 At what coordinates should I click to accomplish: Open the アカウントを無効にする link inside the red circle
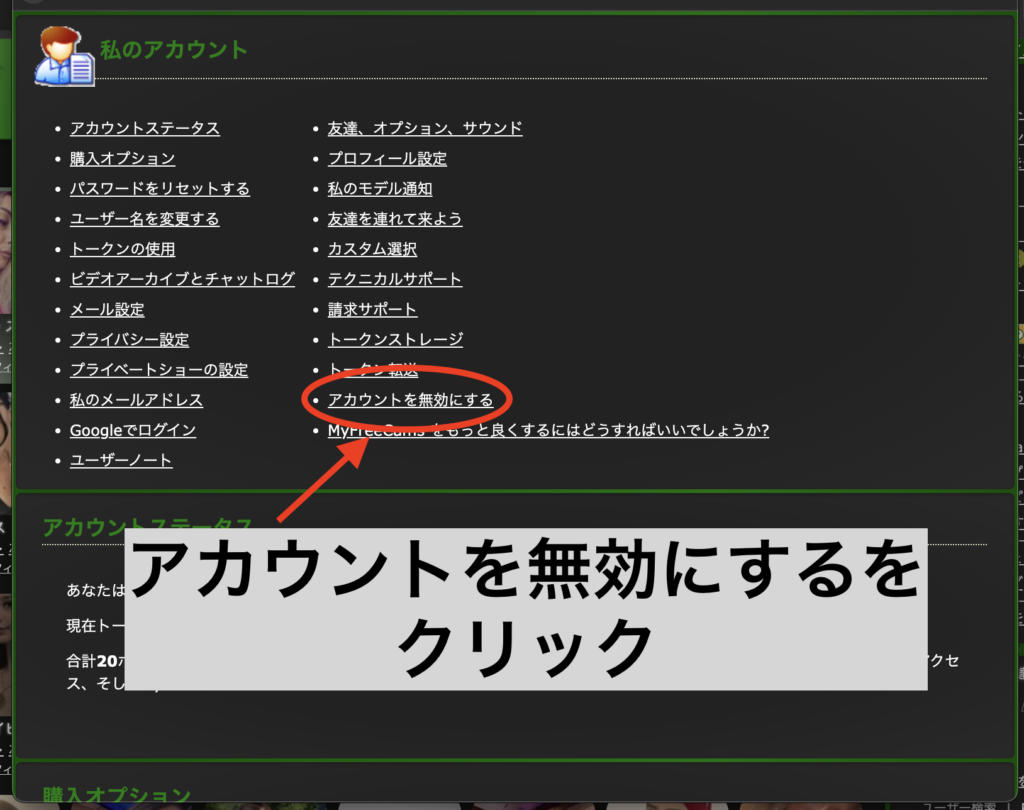[408, 399]
